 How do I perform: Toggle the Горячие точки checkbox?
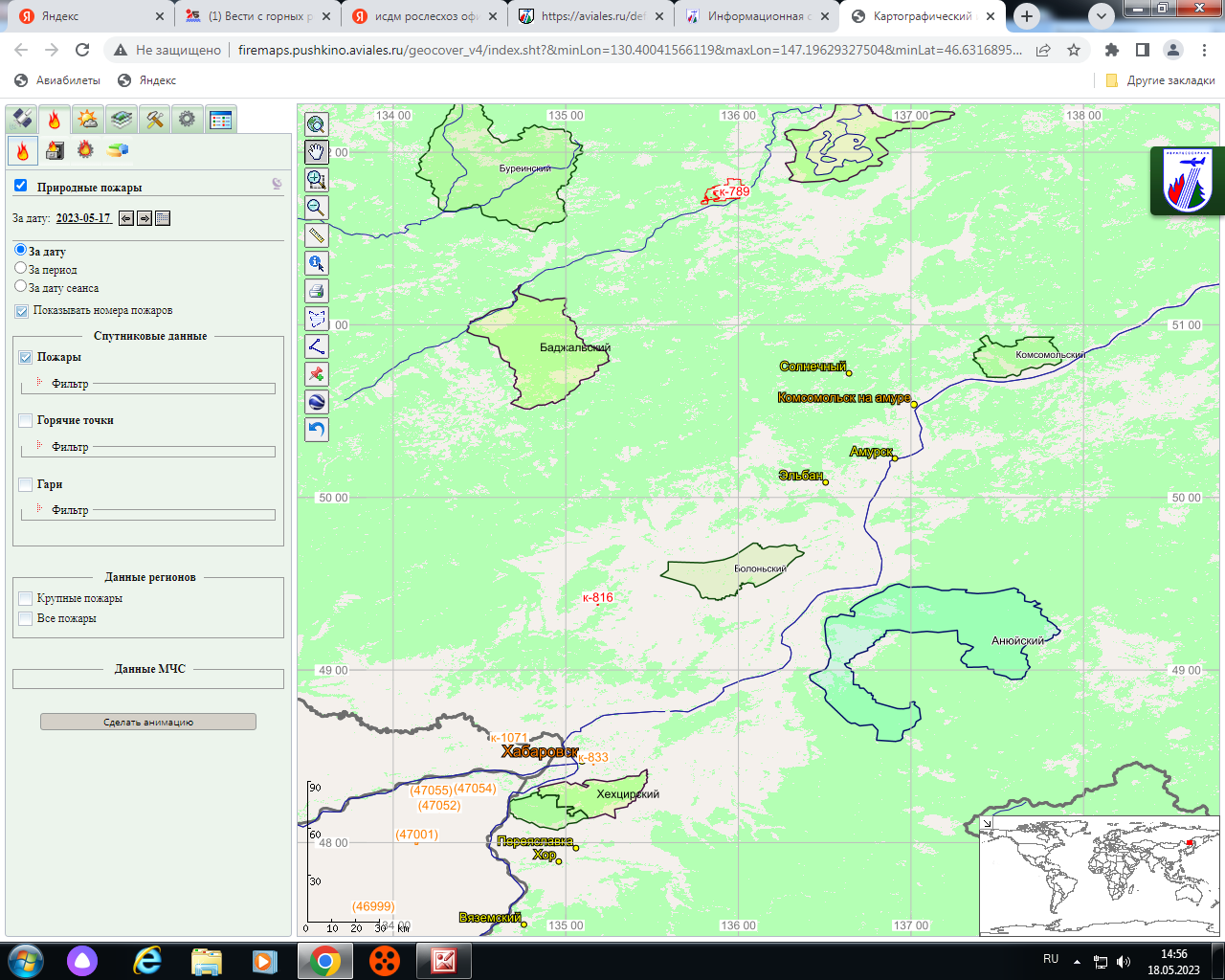coord(26,420)
